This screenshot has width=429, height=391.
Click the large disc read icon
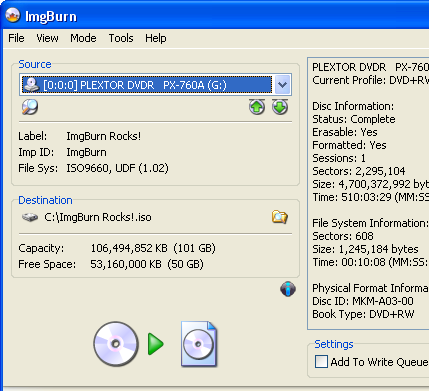click(x=116, y=344)
